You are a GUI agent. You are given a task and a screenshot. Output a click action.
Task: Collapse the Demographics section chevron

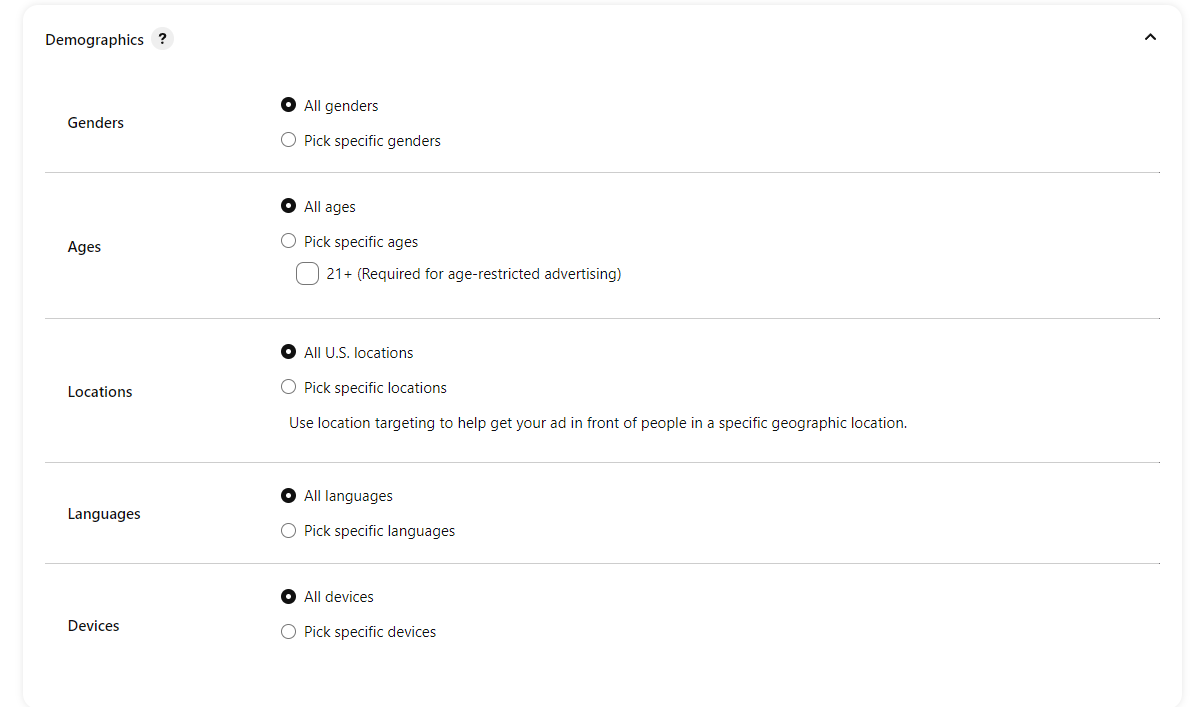1150,38
